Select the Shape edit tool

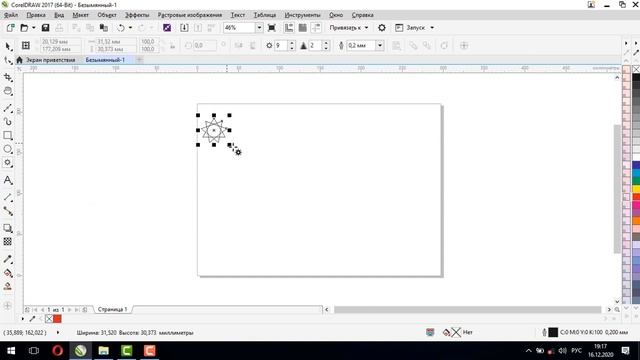click(x=8, y=61)
